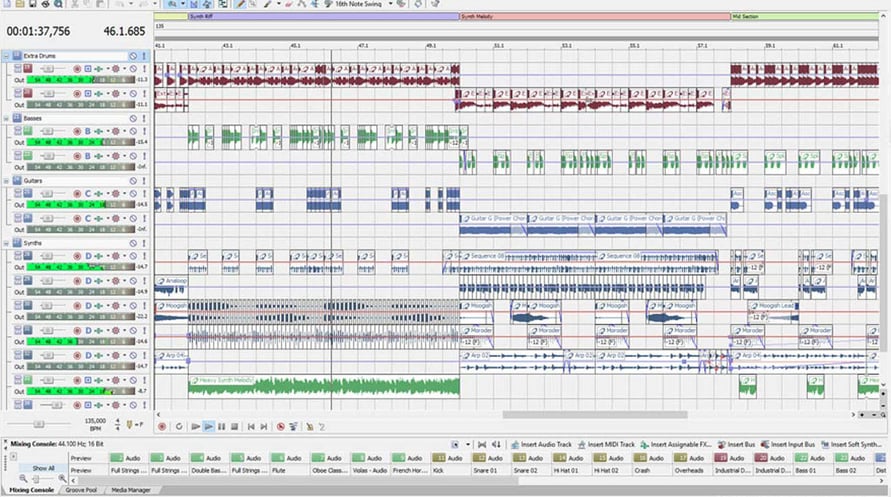Click the Save icon in top toolbar
Viewport: 891px width, 497px height.
click(32, 3)
